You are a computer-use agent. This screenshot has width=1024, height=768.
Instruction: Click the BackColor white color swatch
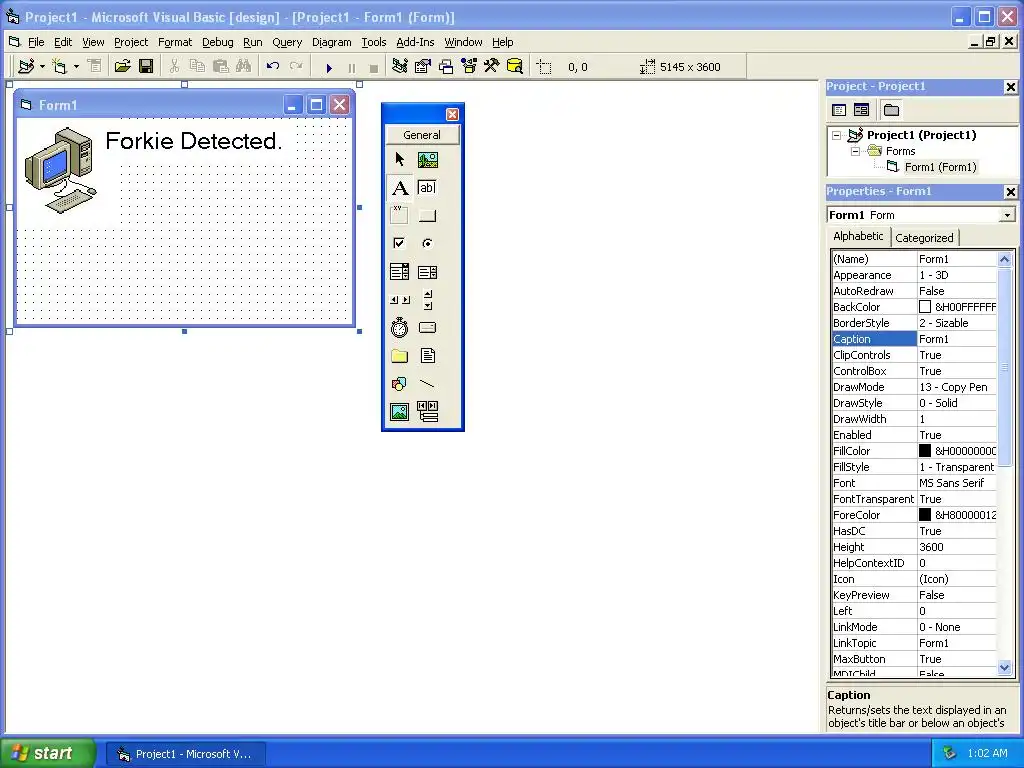click(x=925, y=307)
